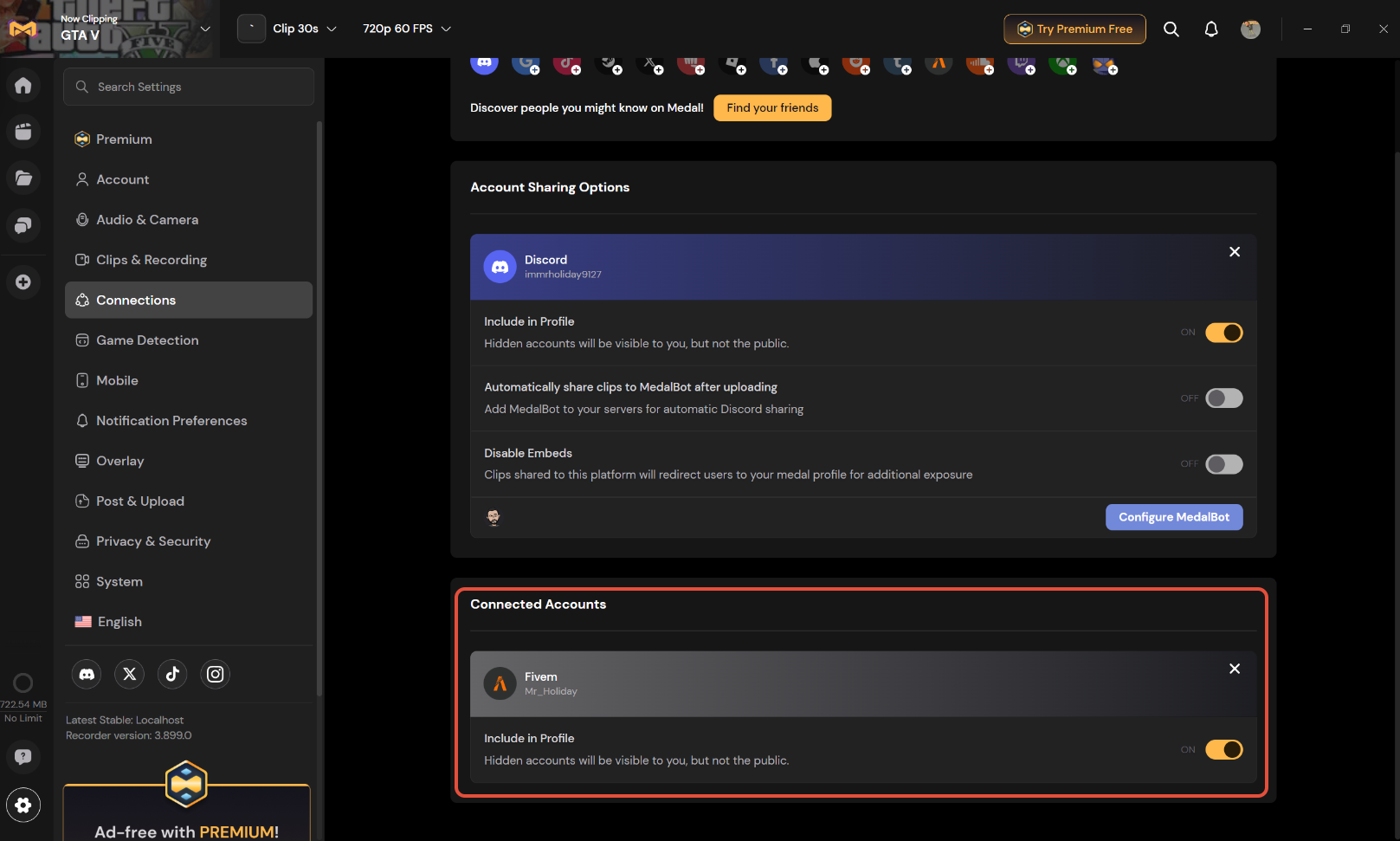Click the Discord username immrholiday9127
This screenshot has width=1400, height=841.
(x=563, y=275)
